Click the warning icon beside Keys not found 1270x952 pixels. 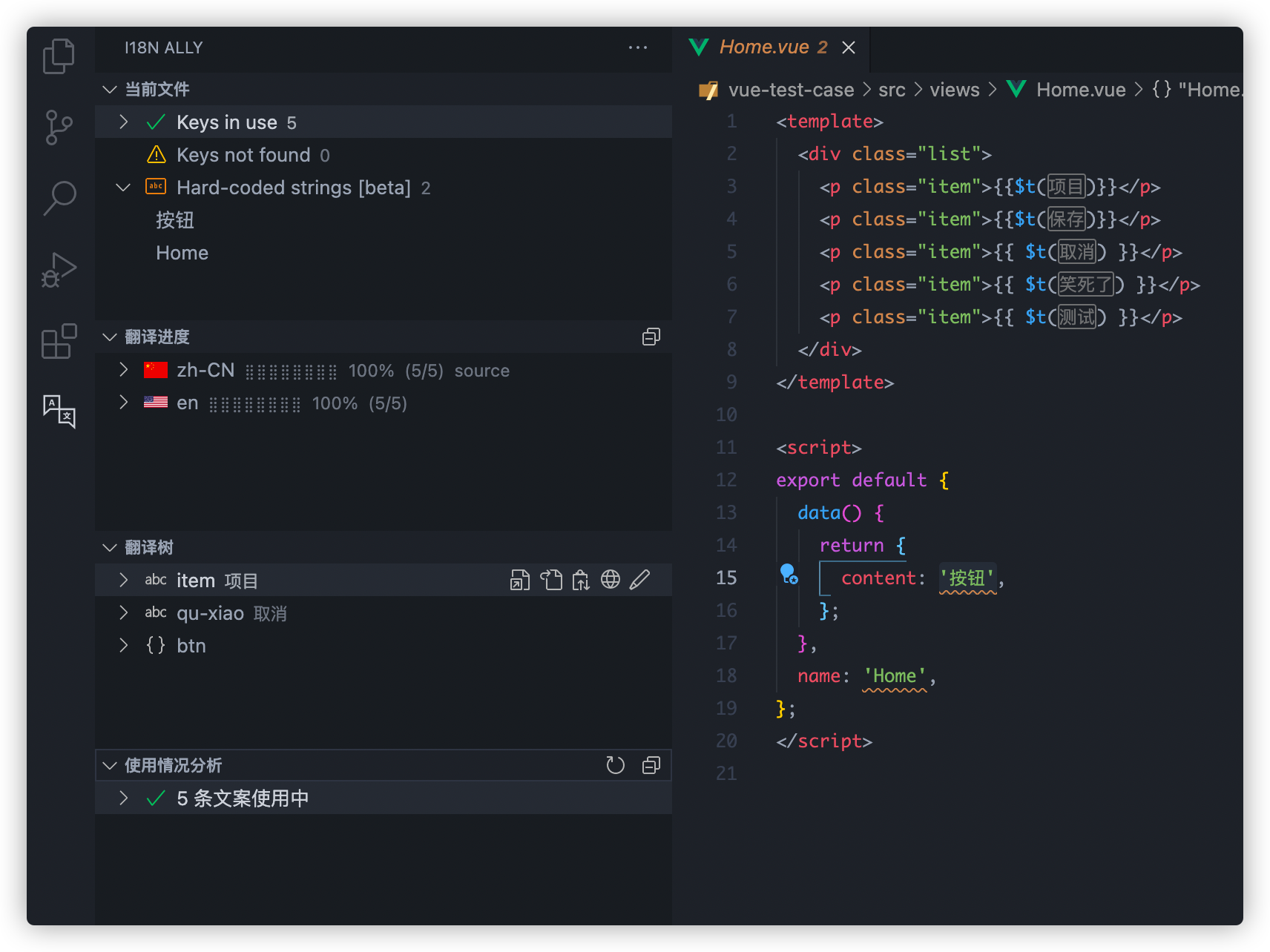(x=157, y=154)
